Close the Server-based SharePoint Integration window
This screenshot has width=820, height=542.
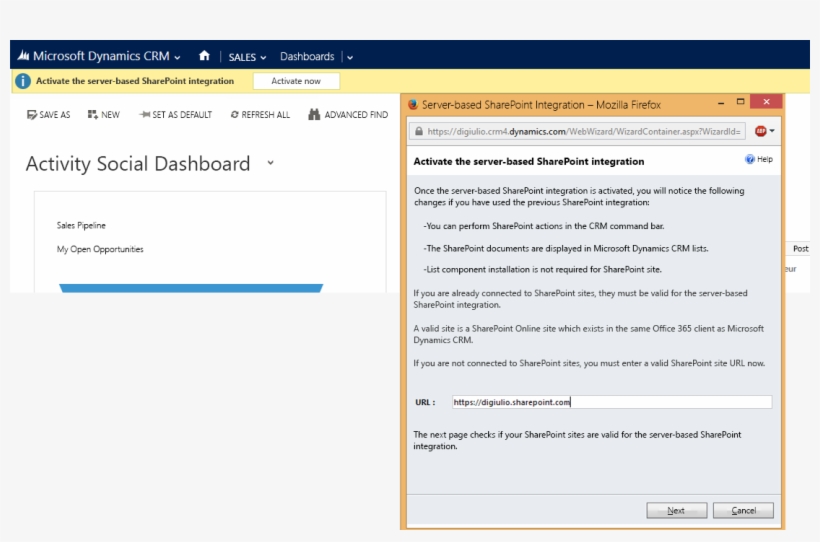(x=766, y=101)
